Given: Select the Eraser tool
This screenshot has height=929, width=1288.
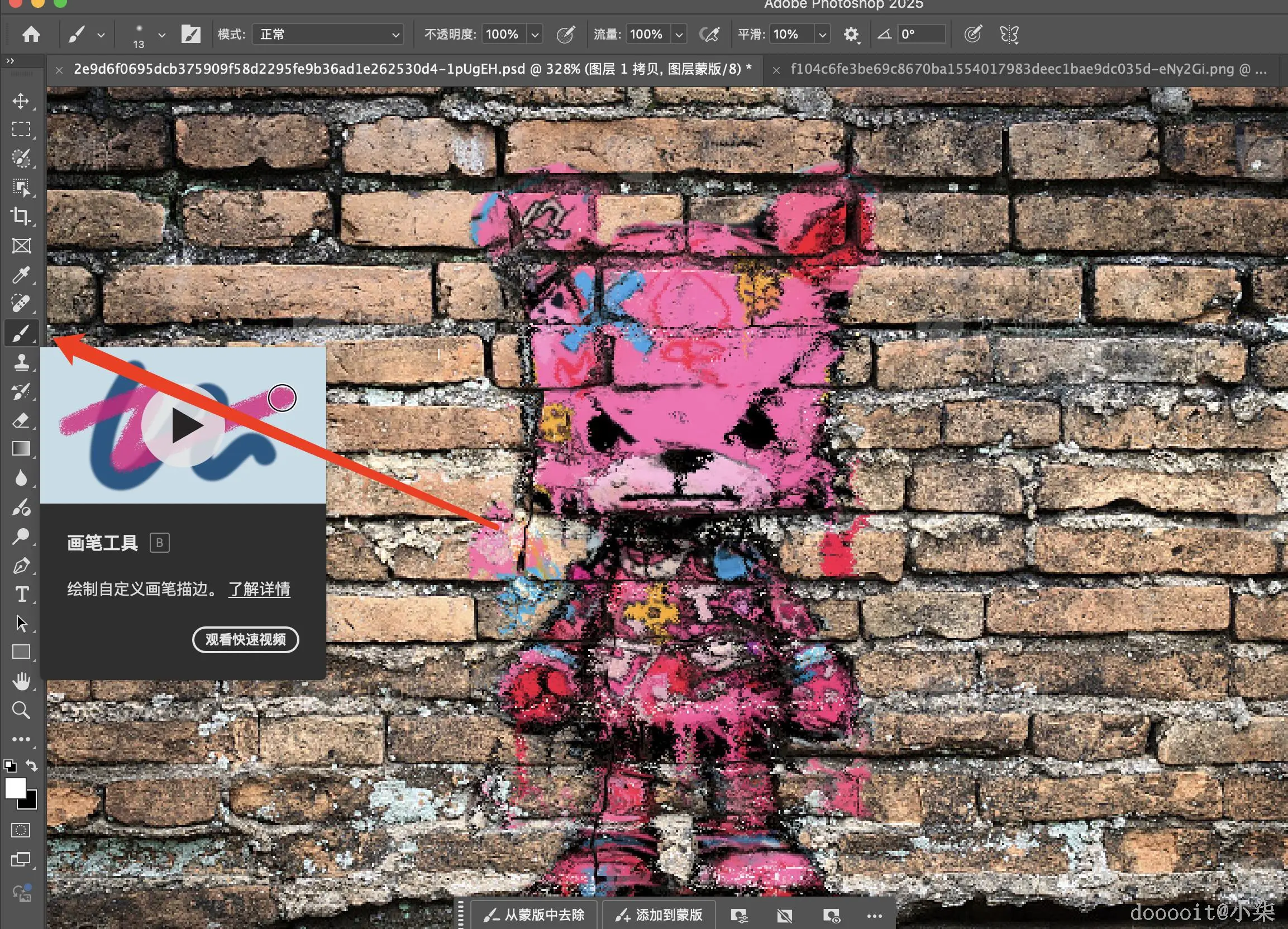Looking at the screenshot, I should coord(21,420).
